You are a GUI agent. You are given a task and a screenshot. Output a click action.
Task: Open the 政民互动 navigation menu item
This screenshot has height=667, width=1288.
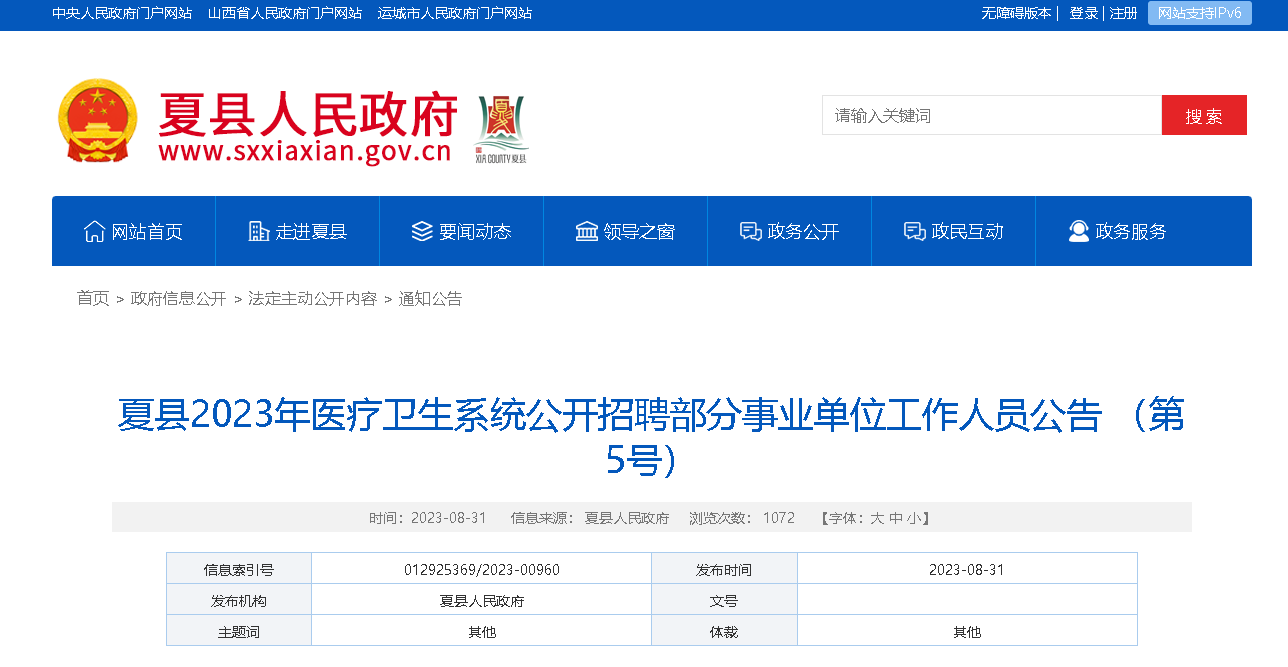click(953, 231)
